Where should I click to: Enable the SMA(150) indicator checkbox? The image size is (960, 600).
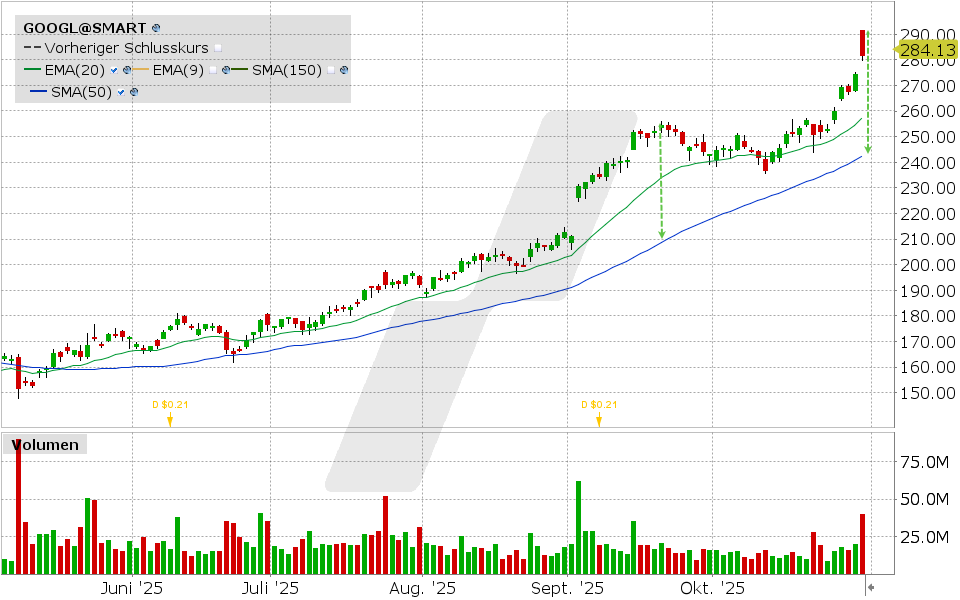330,70
